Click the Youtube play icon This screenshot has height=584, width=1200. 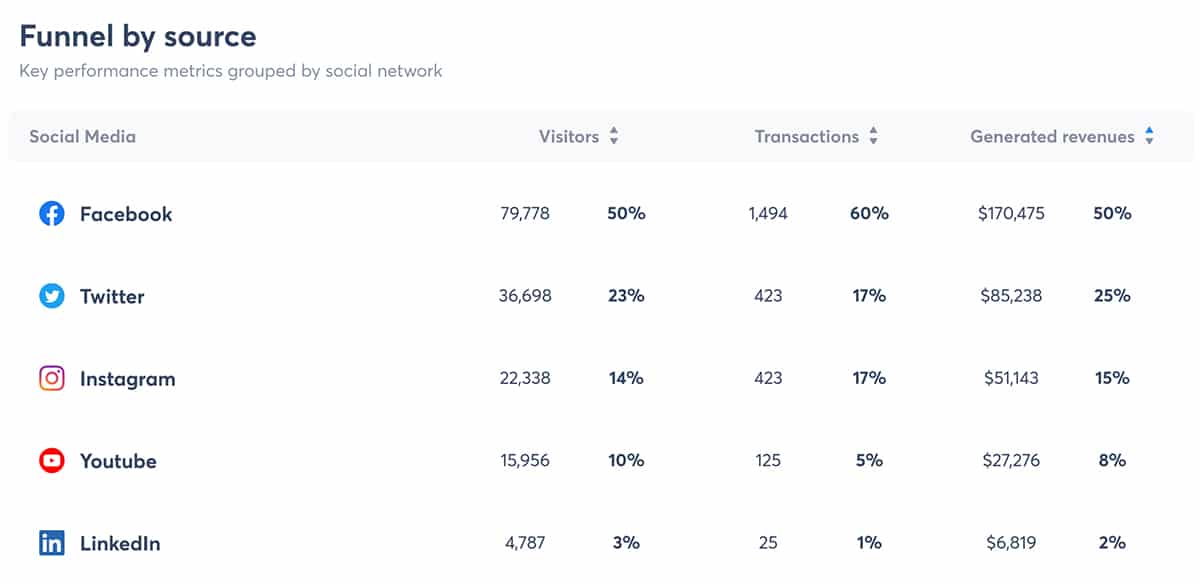[52, 461]
